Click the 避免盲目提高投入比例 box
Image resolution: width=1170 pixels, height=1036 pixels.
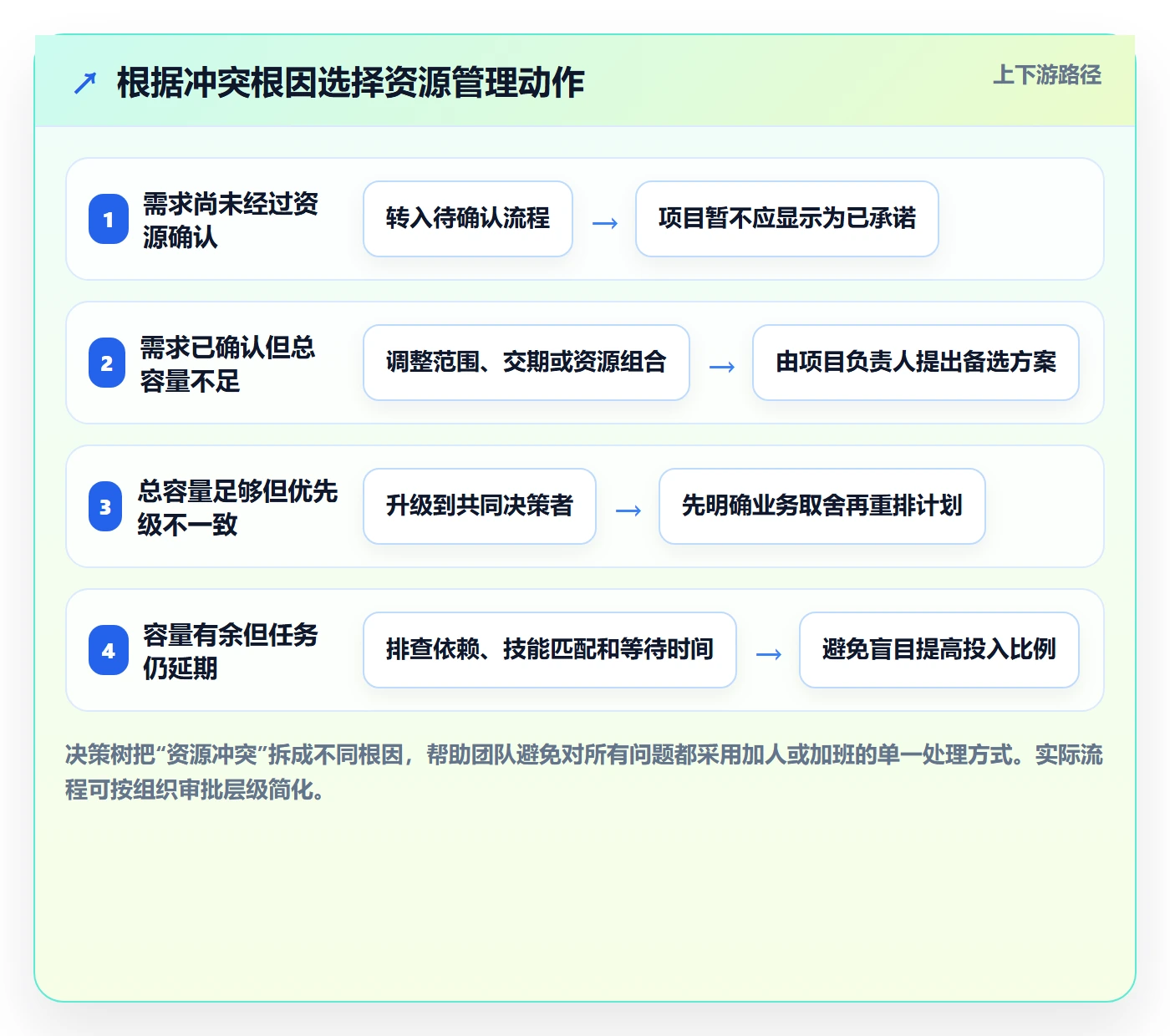pyautogui.click(x=939, y=650)
